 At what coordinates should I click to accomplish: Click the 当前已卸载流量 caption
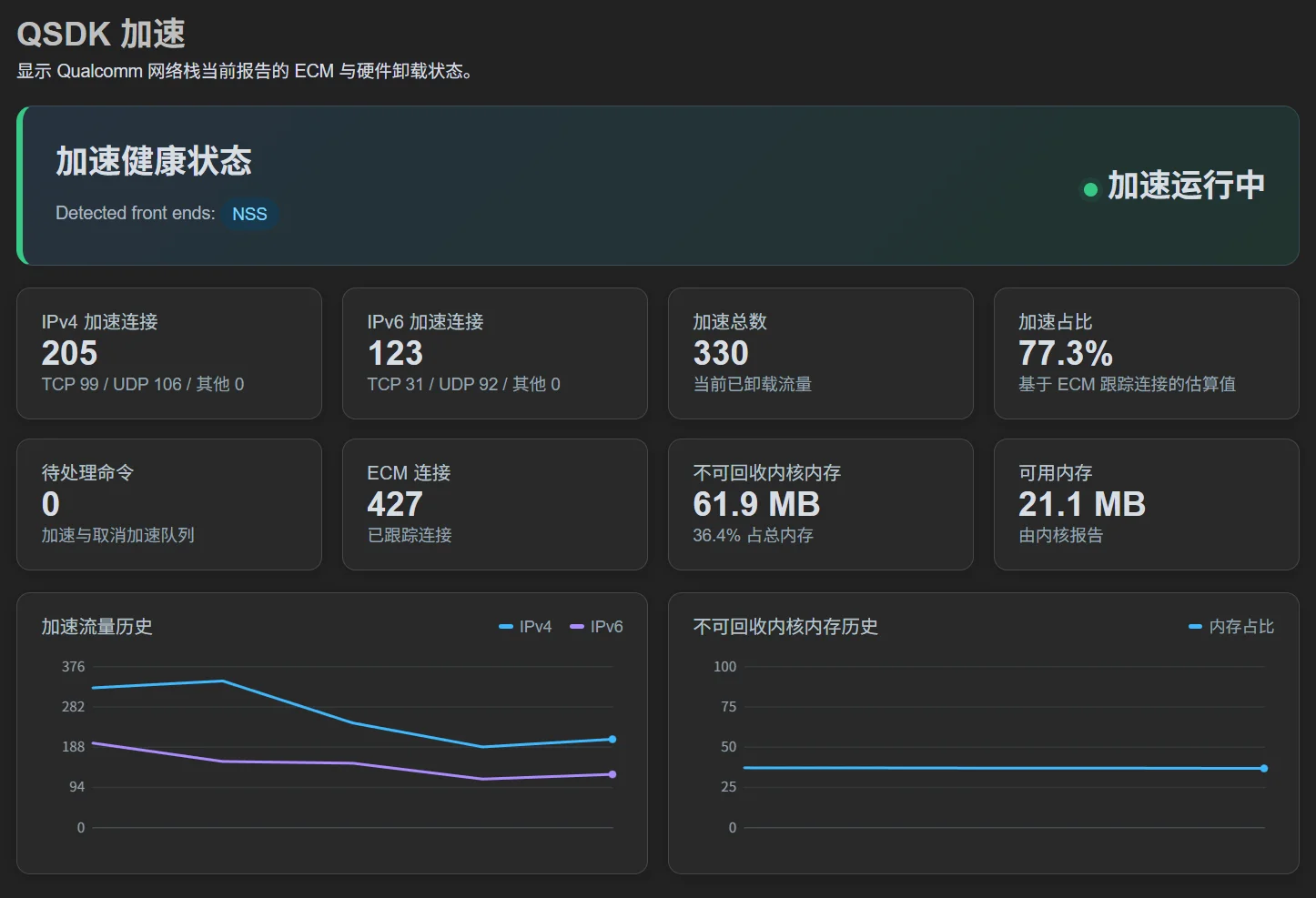[753, 384]
